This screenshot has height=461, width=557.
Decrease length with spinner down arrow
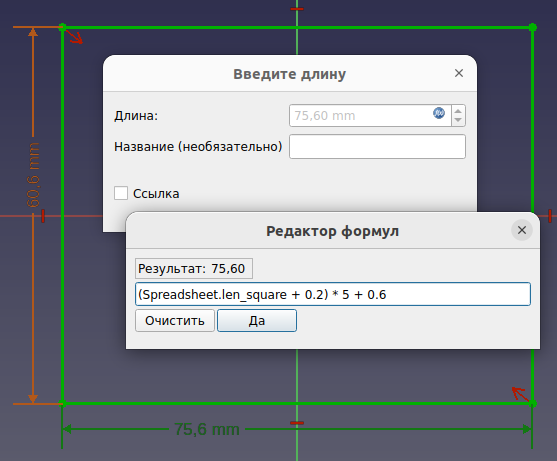click(458, 120)
